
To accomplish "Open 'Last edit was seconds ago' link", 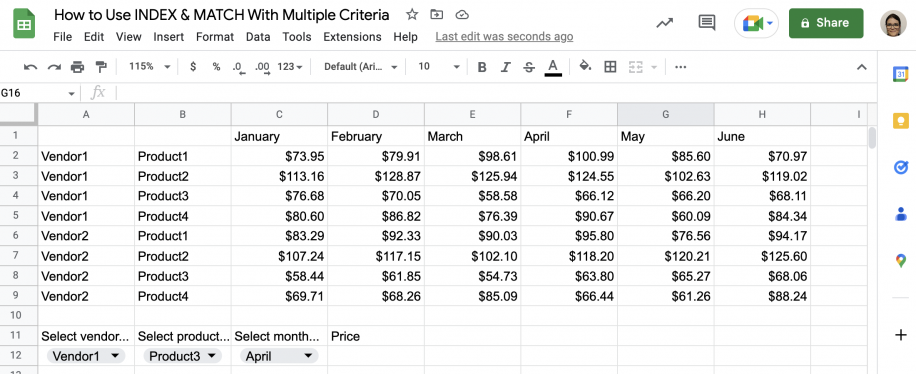I will point(504,37).
